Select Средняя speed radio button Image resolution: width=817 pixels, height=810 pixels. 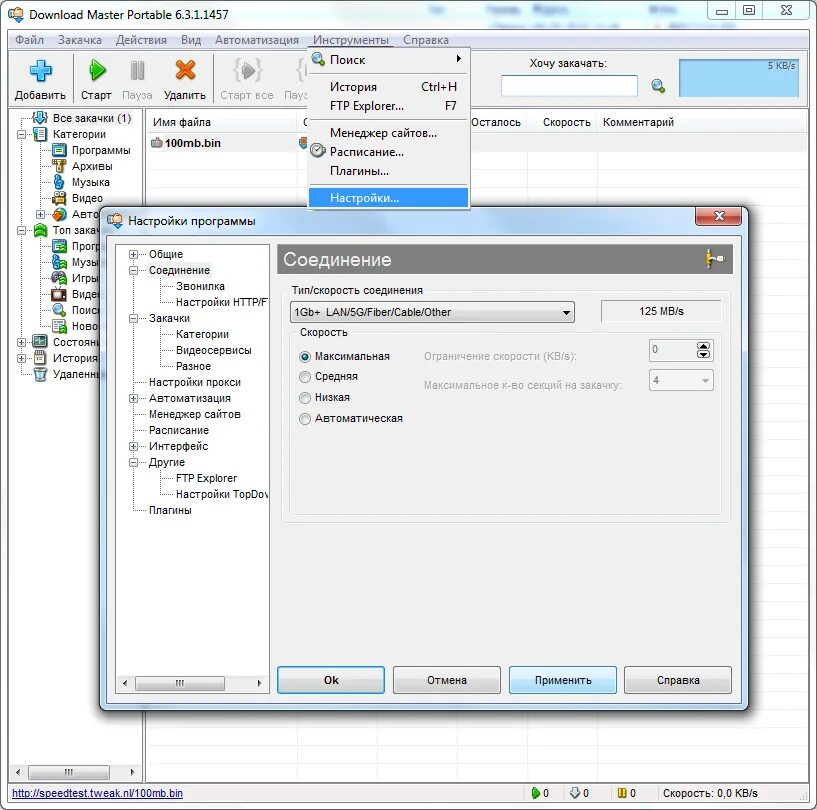[305, 377]
